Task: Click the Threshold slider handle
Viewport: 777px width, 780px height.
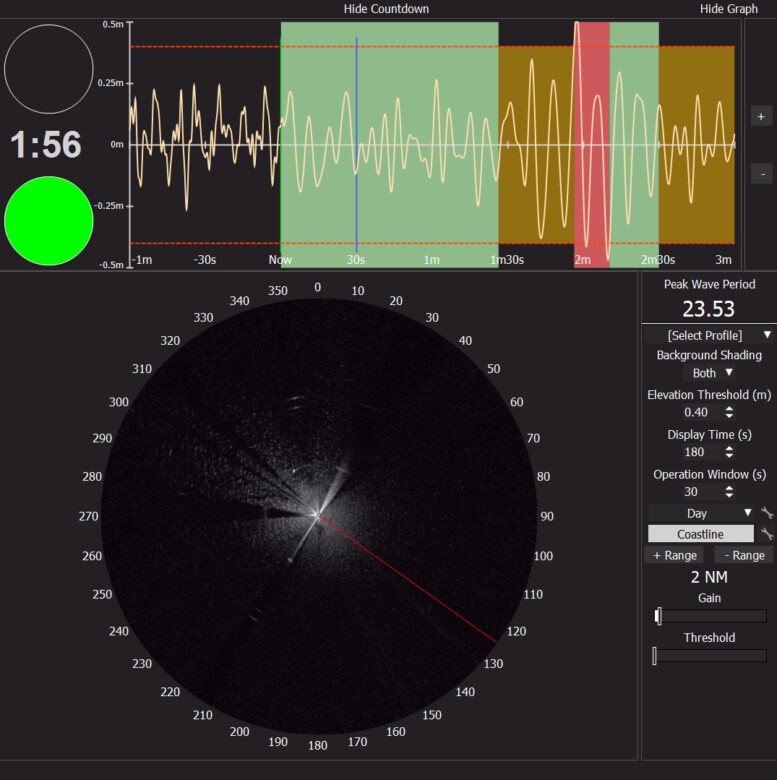Action: [655, 656]
